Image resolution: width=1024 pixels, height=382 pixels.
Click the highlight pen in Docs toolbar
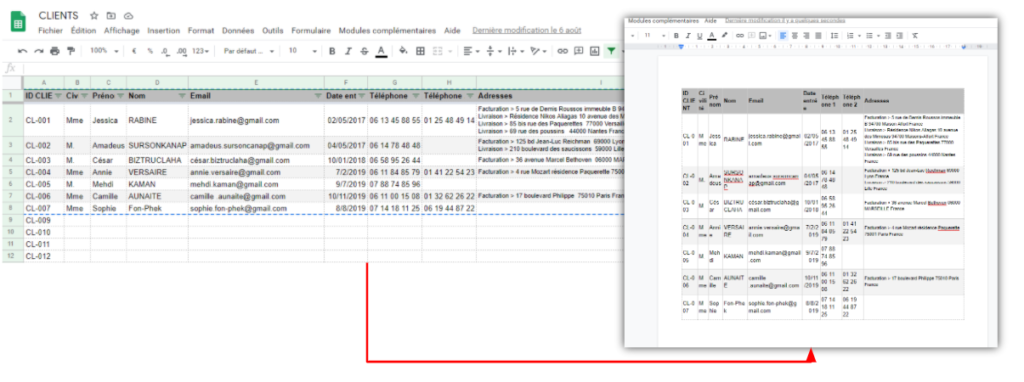724,35
